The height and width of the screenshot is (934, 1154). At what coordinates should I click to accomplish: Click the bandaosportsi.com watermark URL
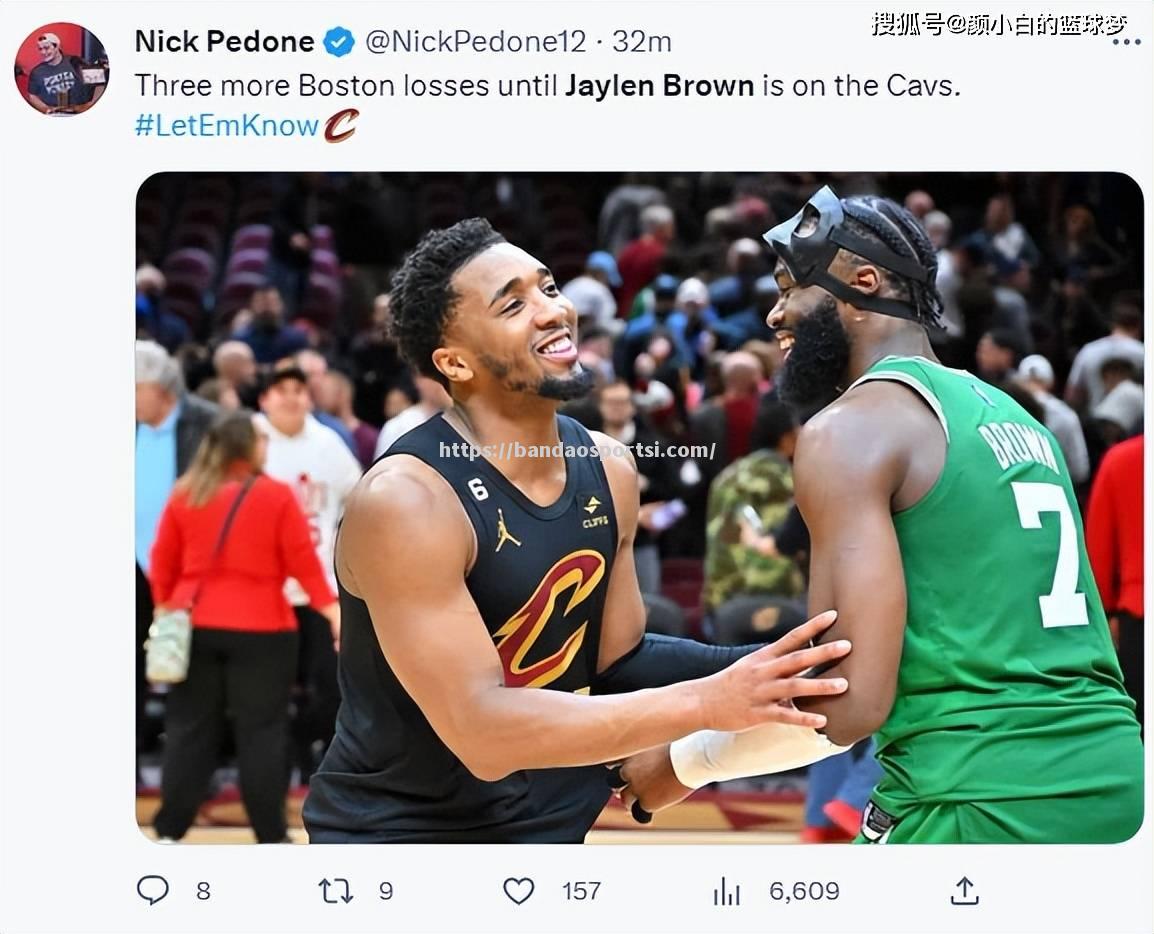pos(577,450)
